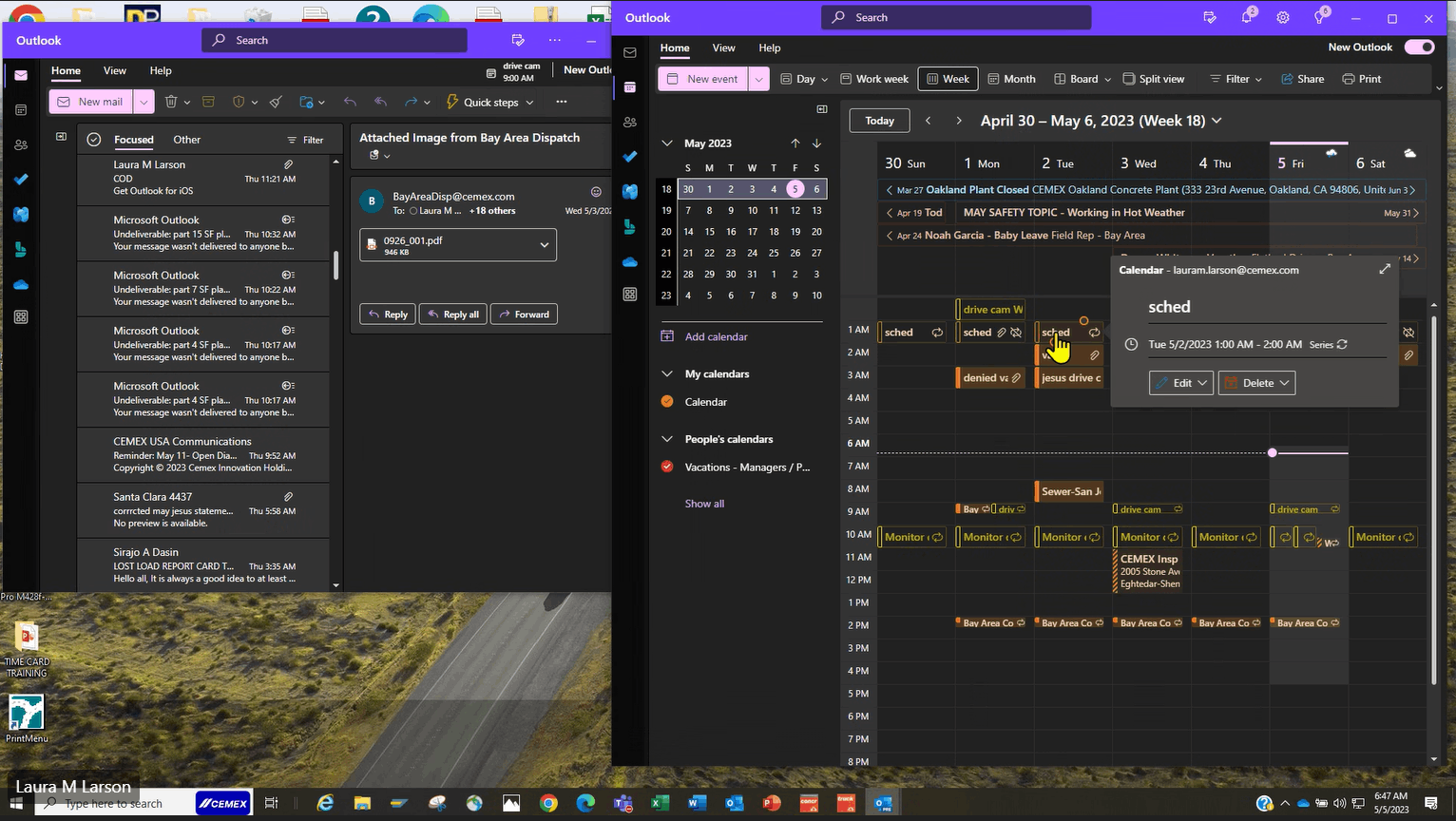Go to previous week arrow in calendar
This screenshot has height=821, width=1456.
(929, 121)
